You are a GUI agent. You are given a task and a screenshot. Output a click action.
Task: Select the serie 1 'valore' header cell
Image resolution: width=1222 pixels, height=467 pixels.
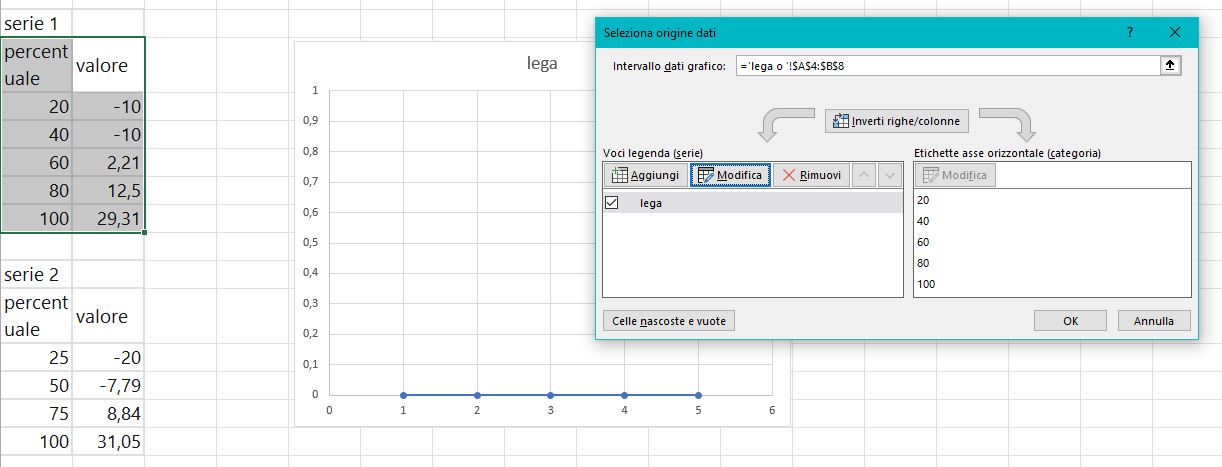tap(108, 65)
